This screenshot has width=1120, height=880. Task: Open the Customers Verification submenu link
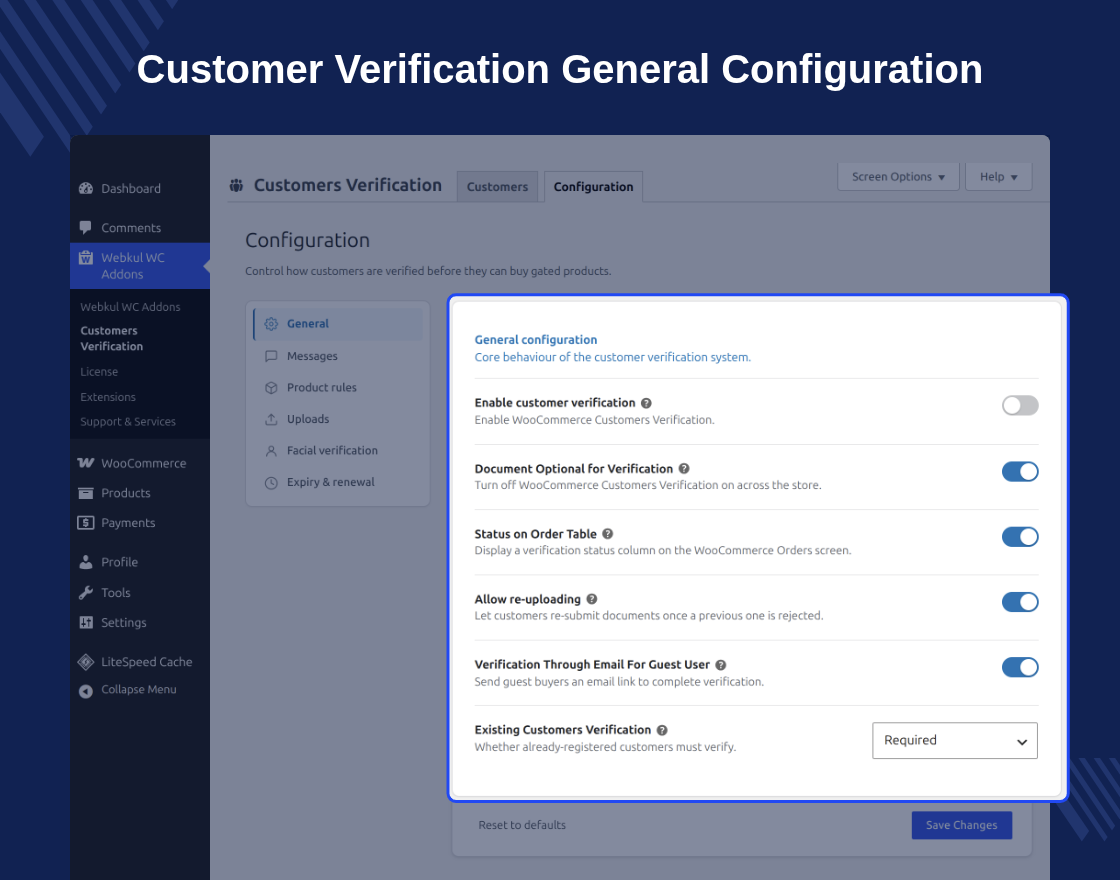pyautogui.click(x=111, y=339)
